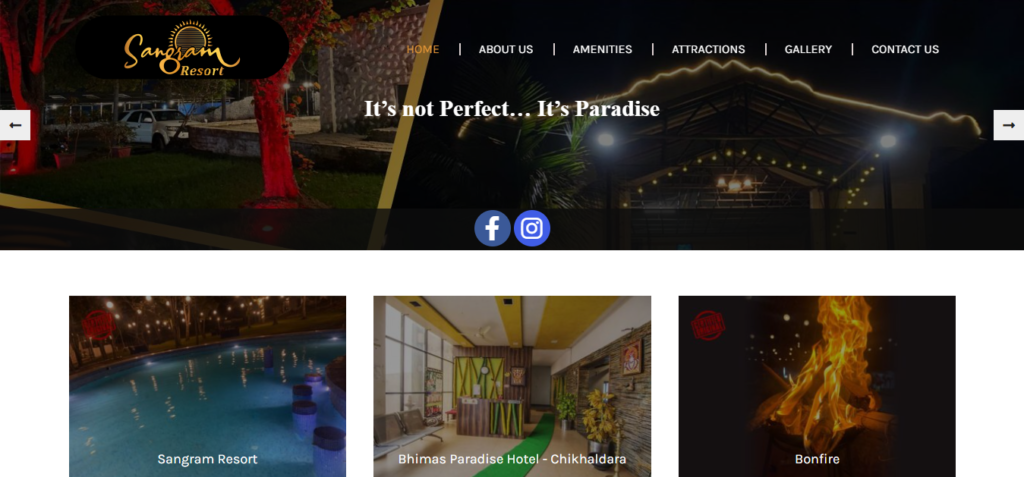Screen dimensions: 1024x477
Task: Click red stamp badge on pool image
Action: pyautogui.click(x=99, y=325)
